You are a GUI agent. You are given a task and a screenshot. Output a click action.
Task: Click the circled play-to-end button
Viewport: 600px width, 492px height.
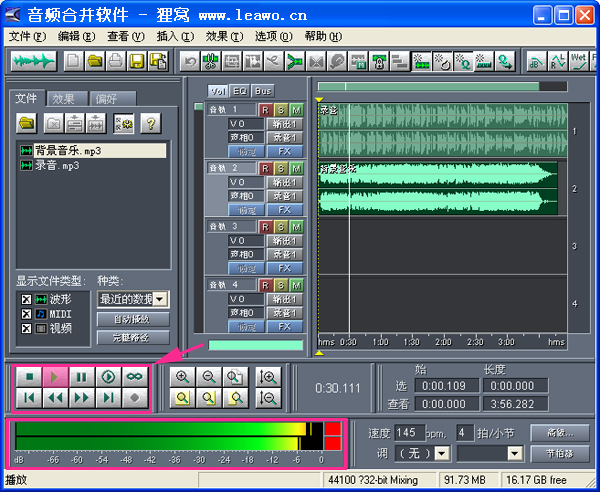click(x=108, y=377)
